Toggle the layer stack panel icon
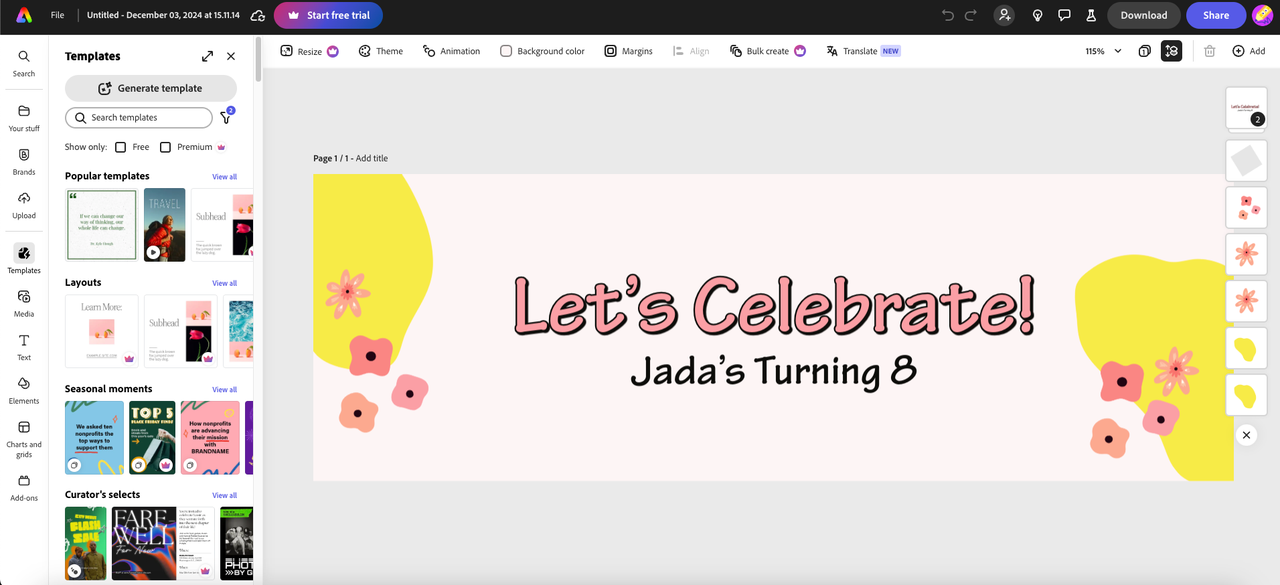Image resolution: width=1280 pixels, height=585 pixels. click(x=1171, y=51)
